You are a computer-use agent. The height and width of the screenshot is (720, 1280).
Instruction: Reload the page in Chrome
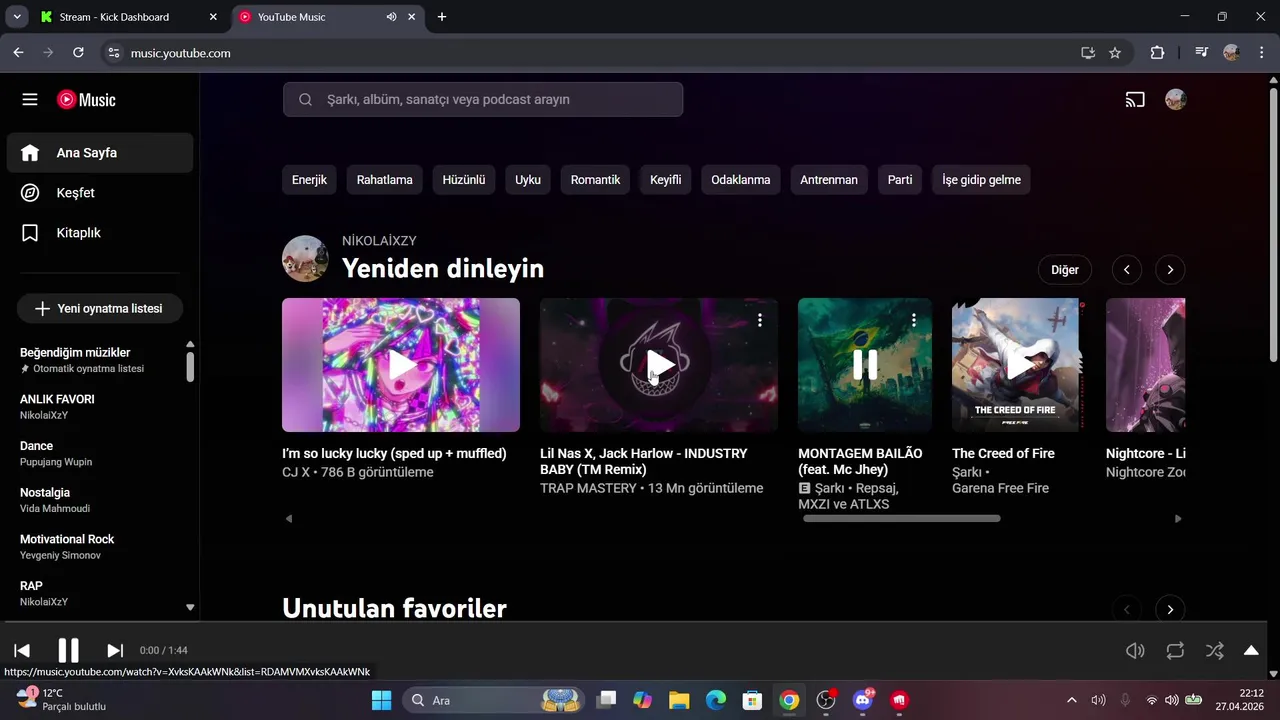coord(78,53)
